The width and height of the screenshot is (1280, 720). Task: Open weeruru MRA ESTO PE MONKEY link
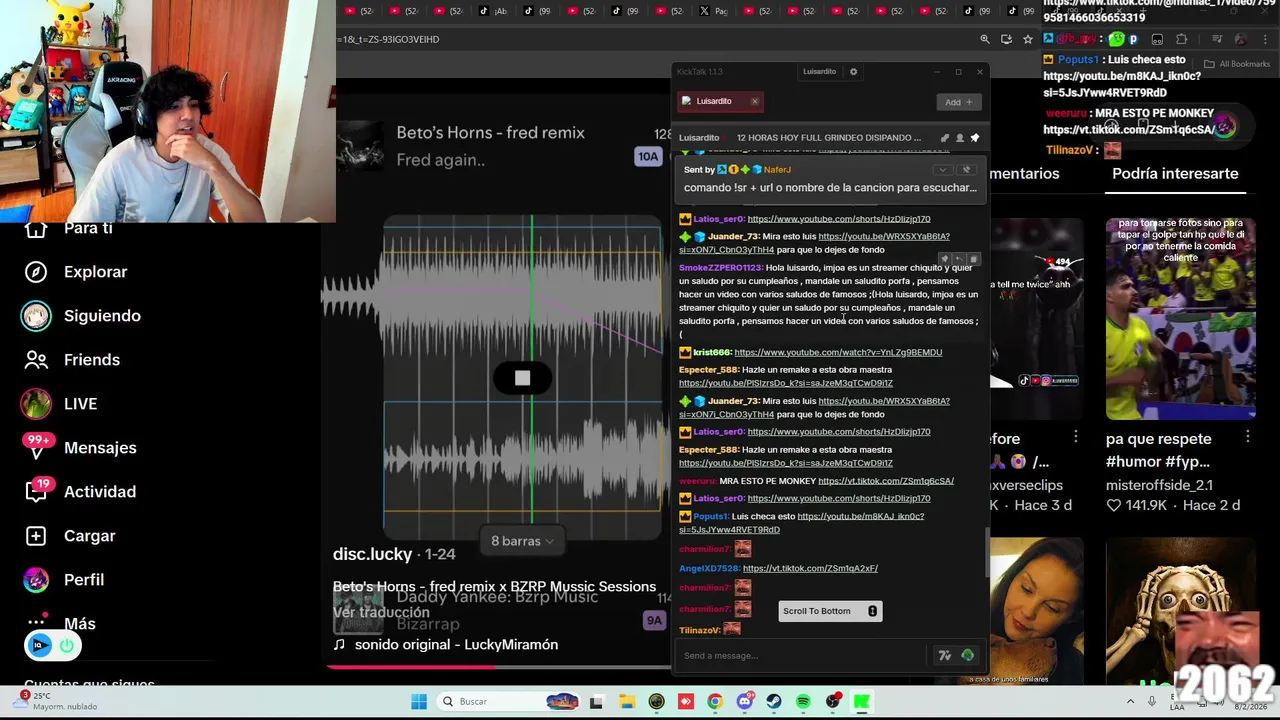(x=885, y=481)
